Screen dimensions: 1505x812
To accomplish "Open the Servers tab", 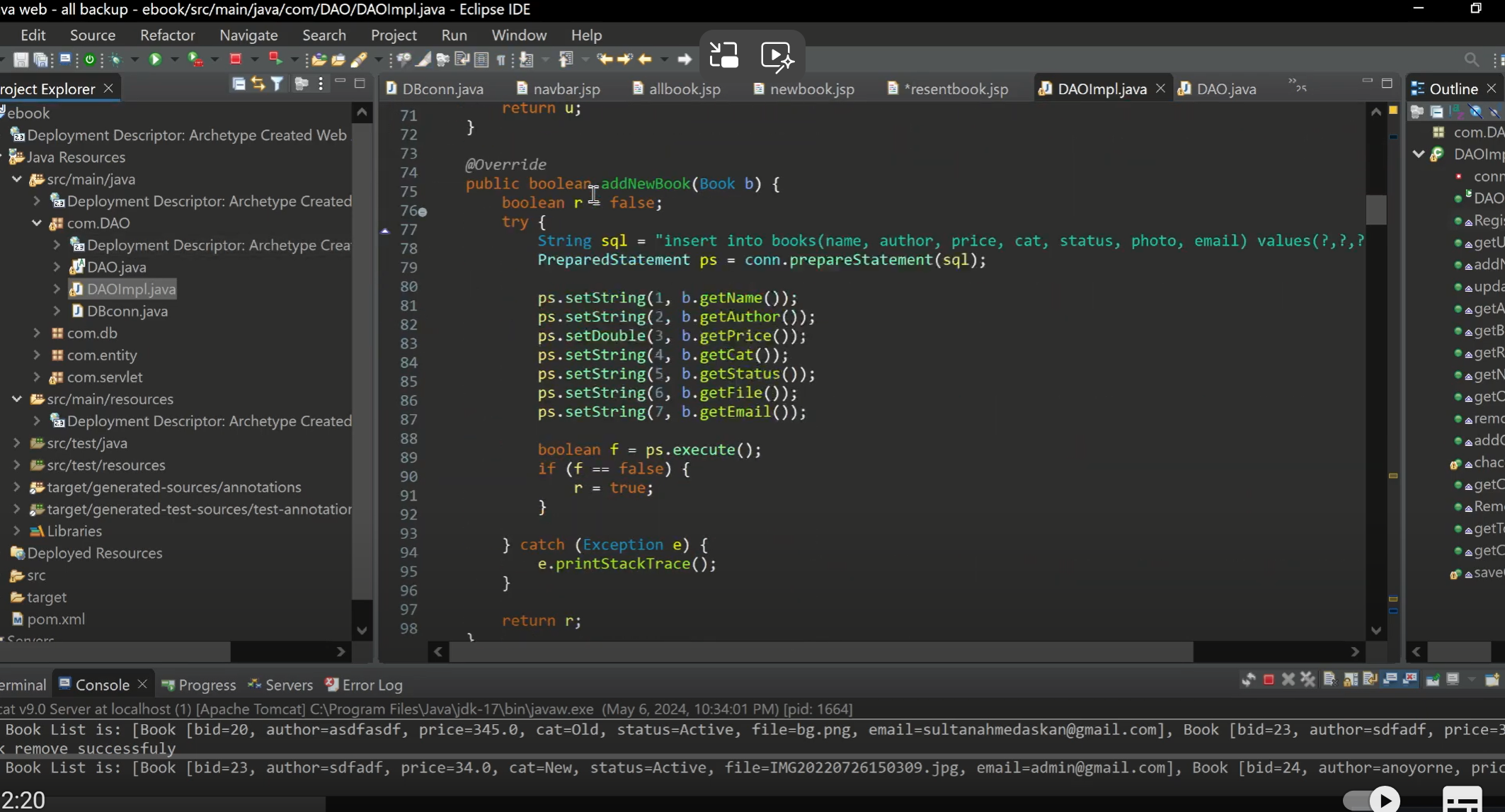I will [280, 685].
